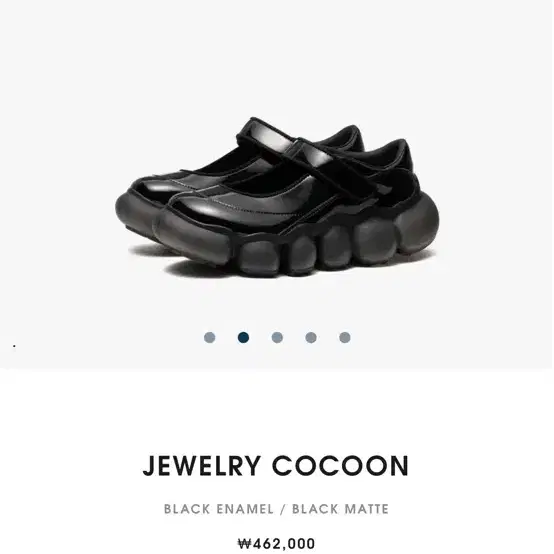Open the black shoe product image
Image resolution: width=554 pixels, height=554 pixels.
[277, 197]
